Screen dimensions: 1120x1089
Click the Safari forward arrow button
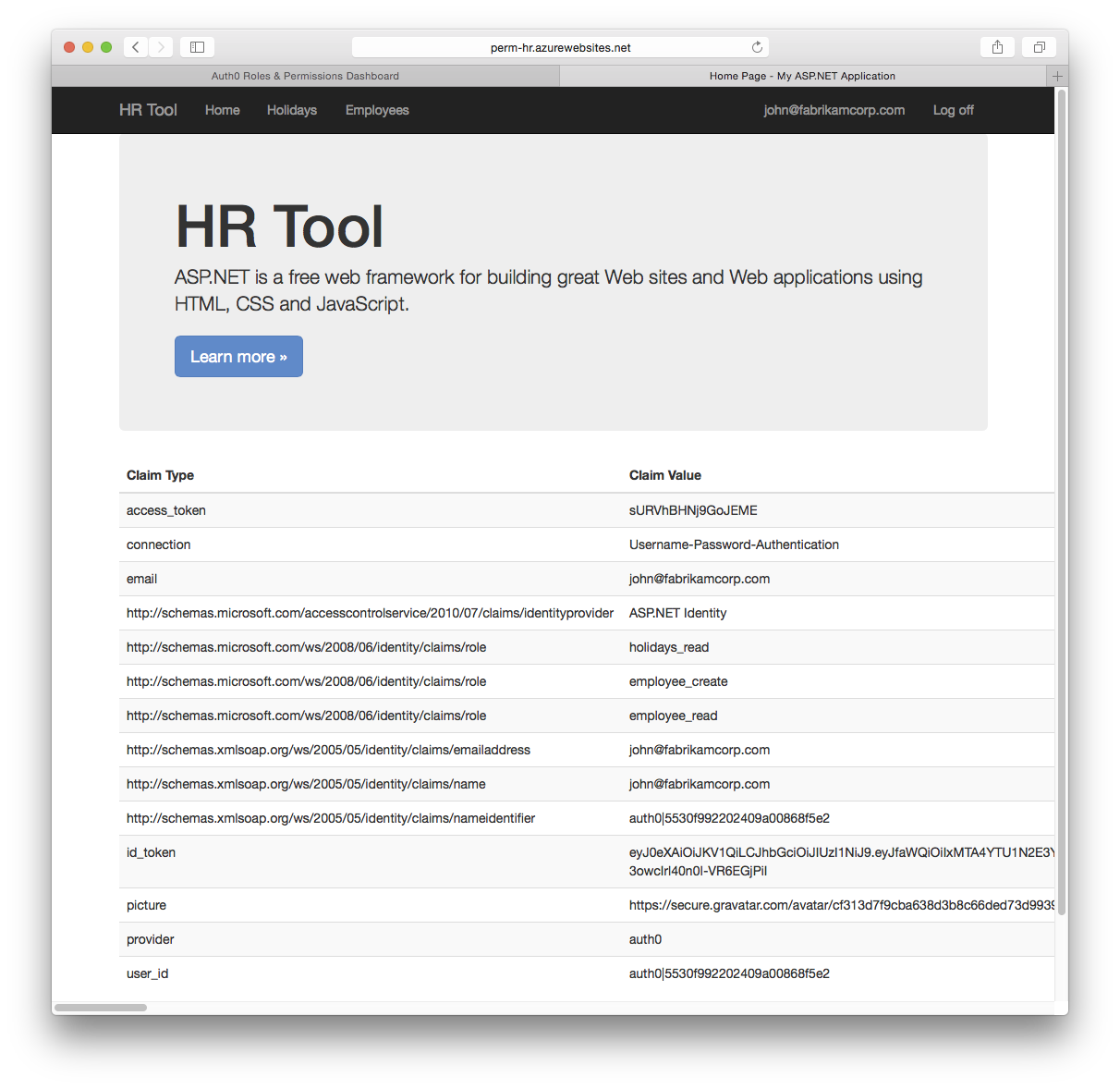click(161, 47)
